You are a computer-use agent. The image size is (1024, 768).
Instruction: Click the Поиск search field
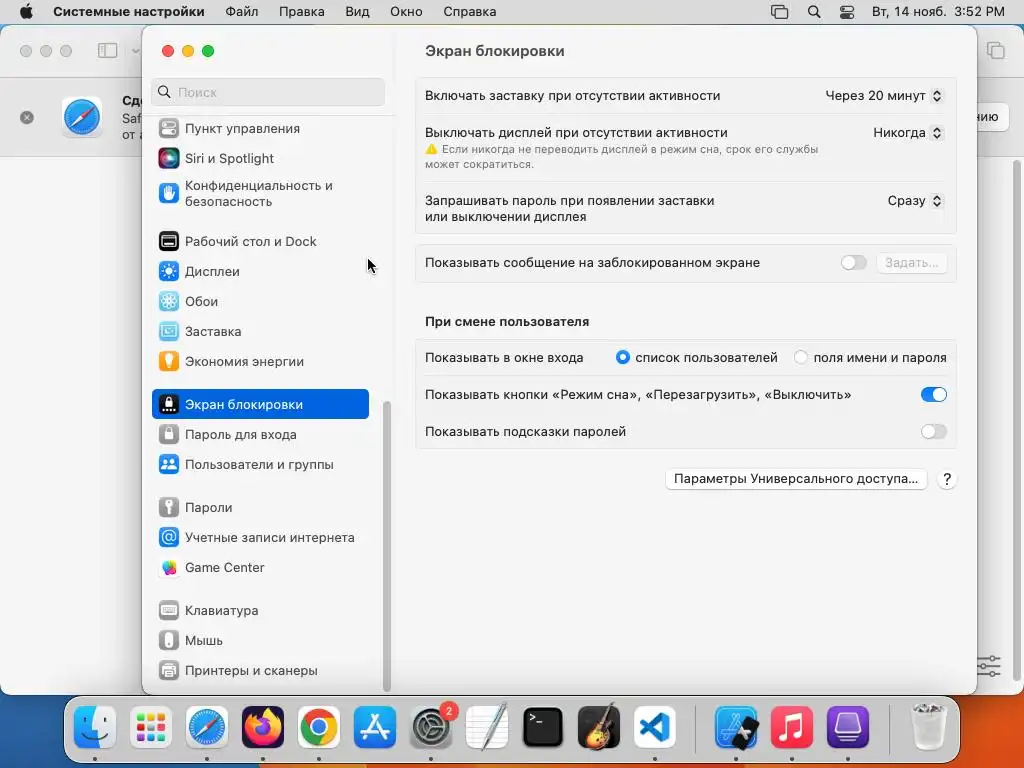pos(268,92)
